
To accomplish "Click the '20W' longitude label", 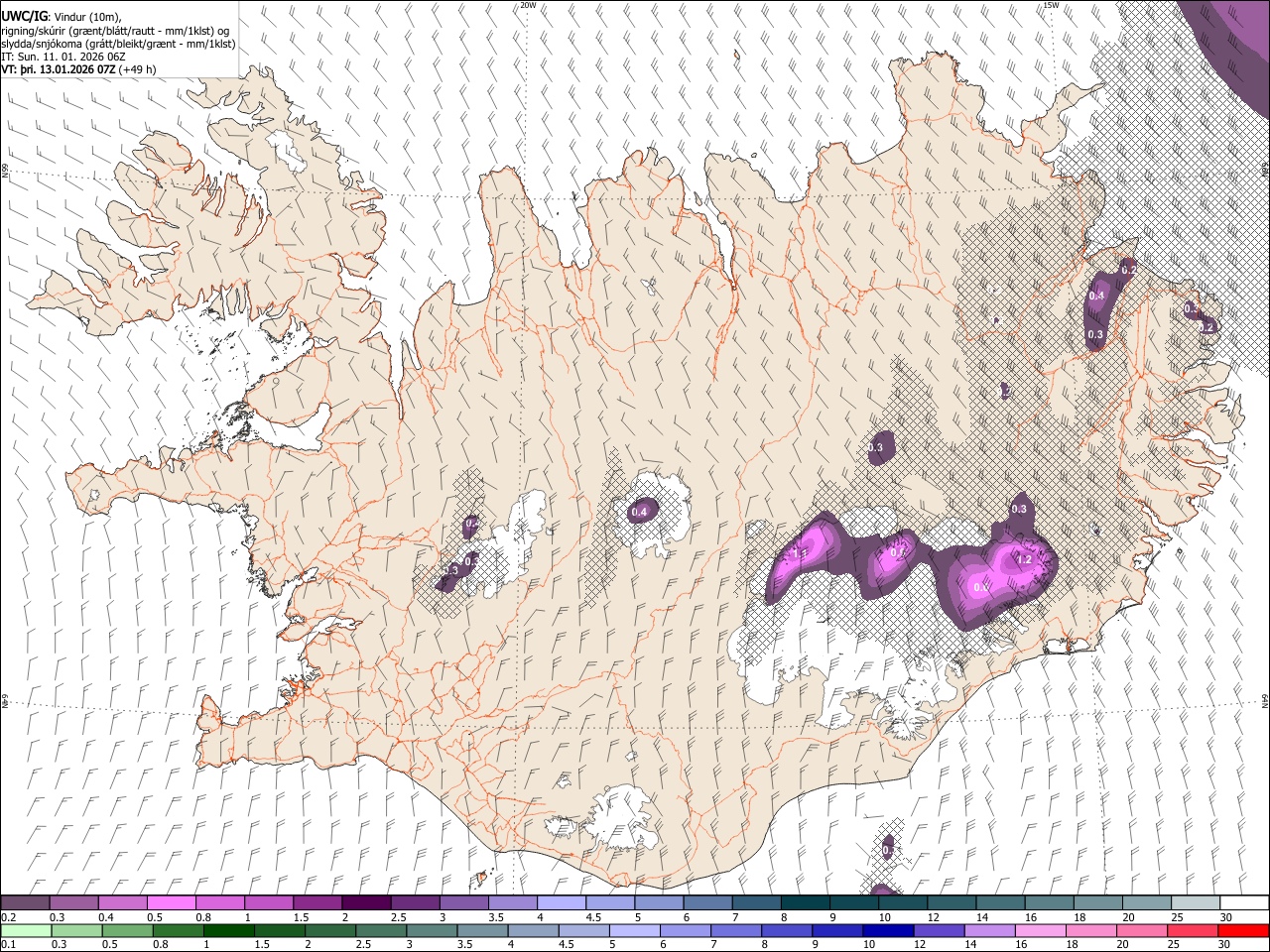I will point(529,5).
